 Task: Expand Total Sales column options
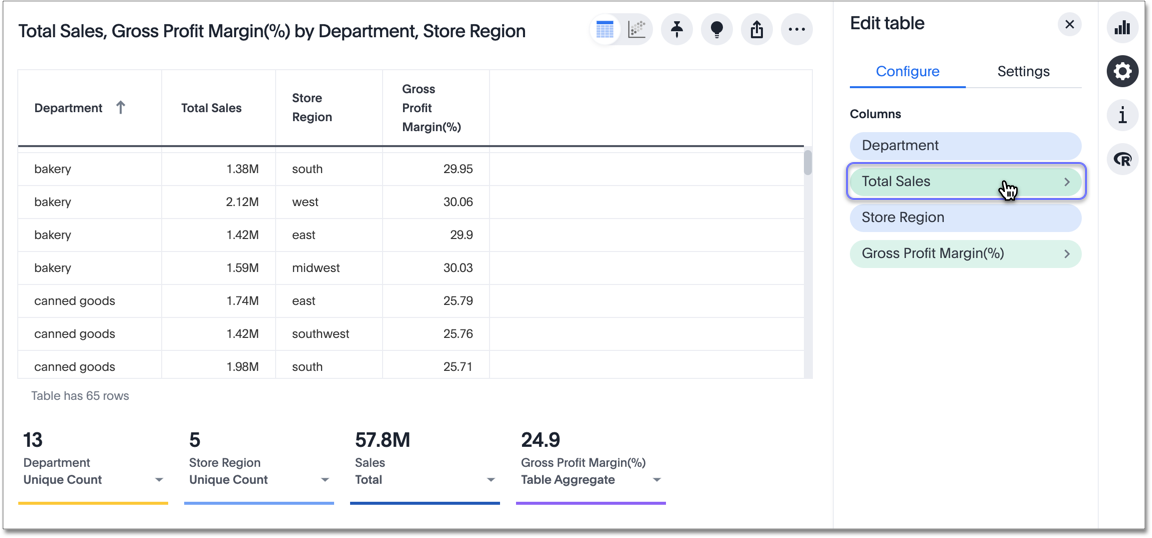click(x=1067, y=182)
